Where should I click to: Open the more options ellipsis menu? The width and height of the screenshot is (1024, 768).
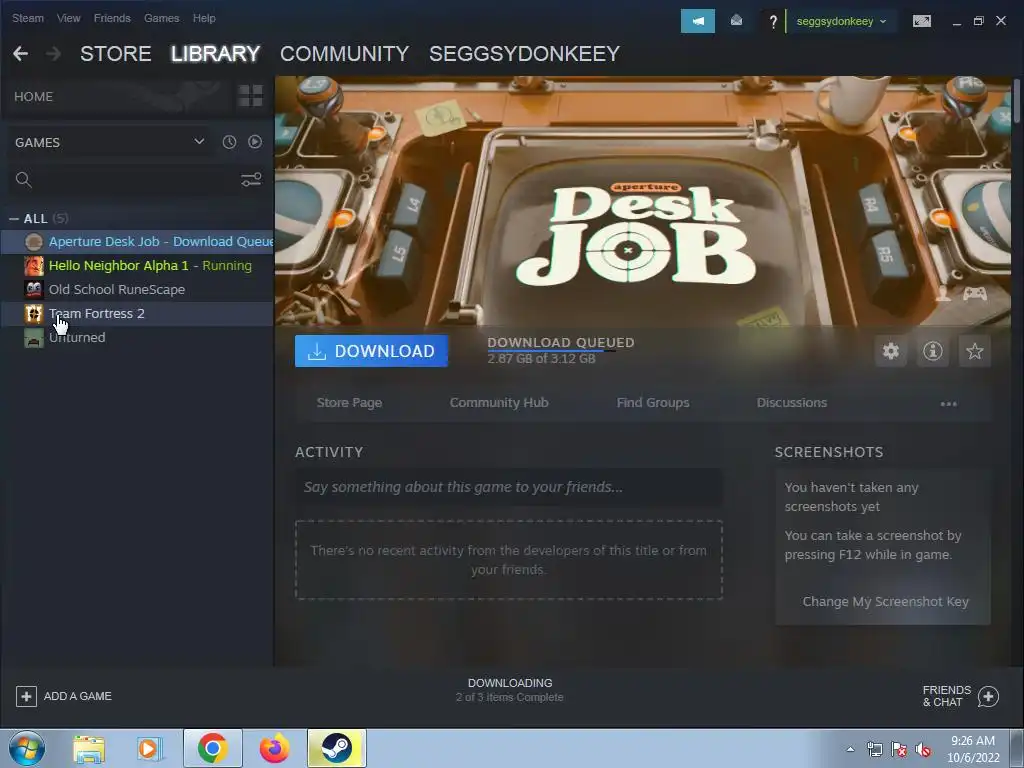point(948,404)
